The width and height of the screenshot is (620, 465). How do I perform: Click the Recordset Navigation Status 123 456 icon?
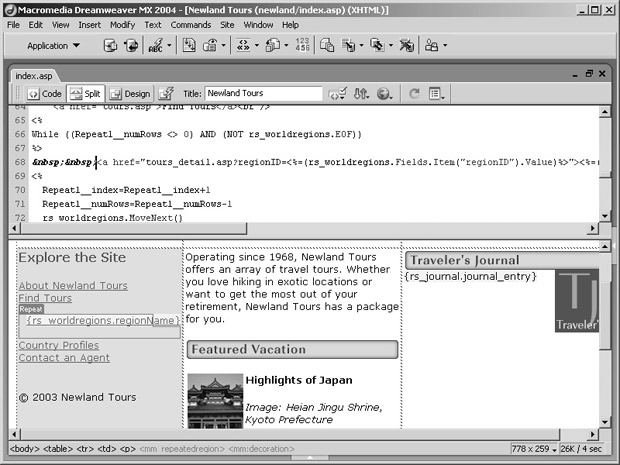(302, 45)
